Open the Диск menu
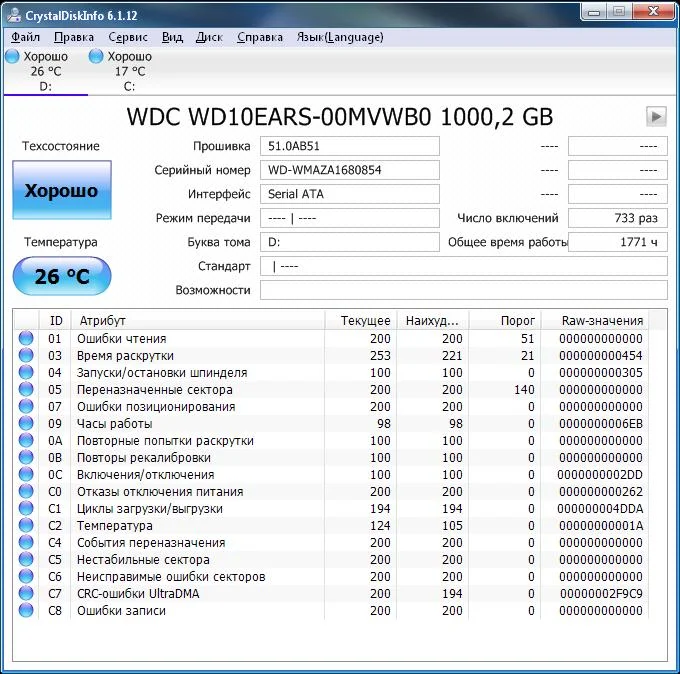This screenshot has width=680, height=674. click(x=209, y=37)
